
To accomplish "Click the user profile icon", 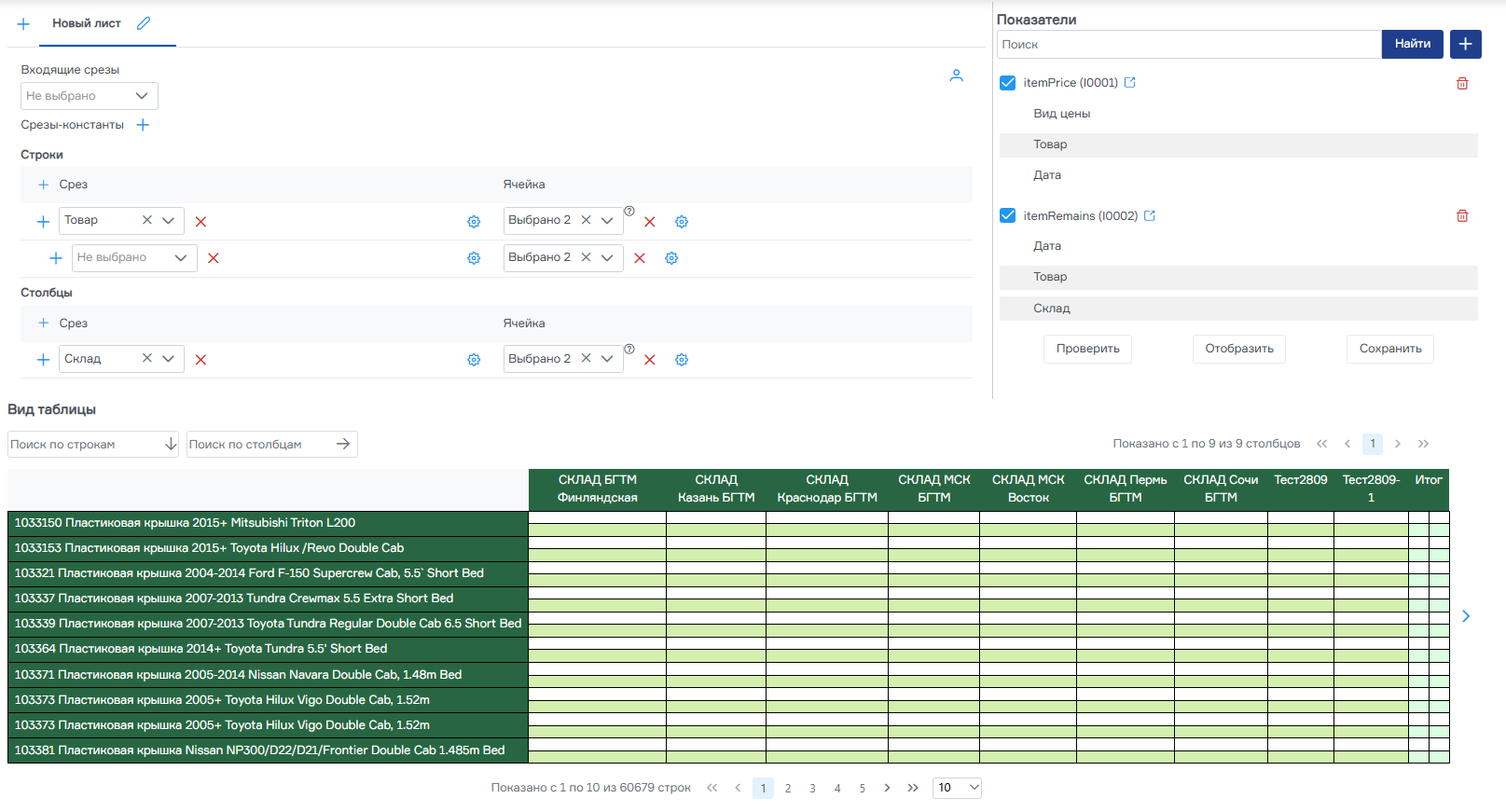I will (x=956, y=76).
